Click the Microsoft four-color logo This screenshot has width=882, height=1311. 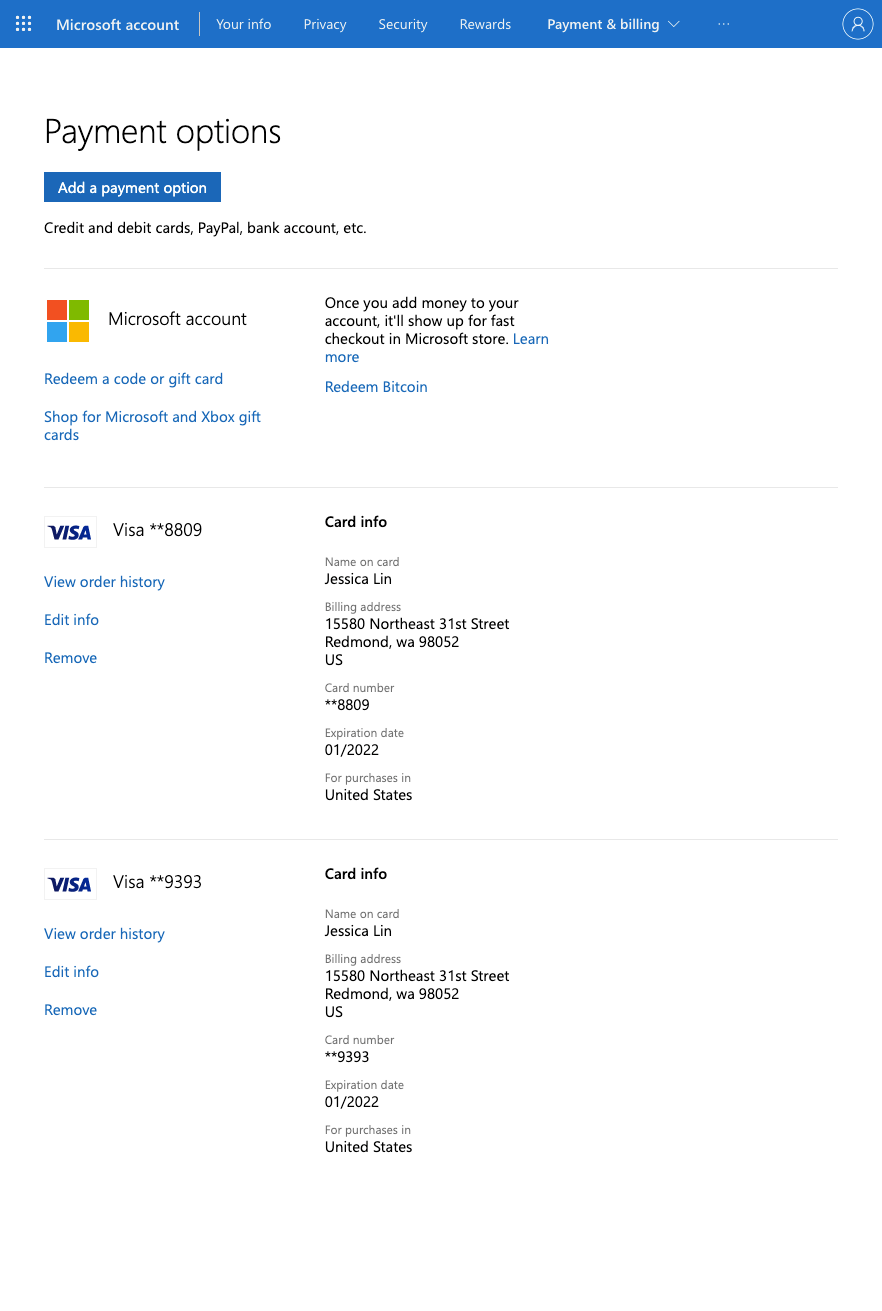68,320
